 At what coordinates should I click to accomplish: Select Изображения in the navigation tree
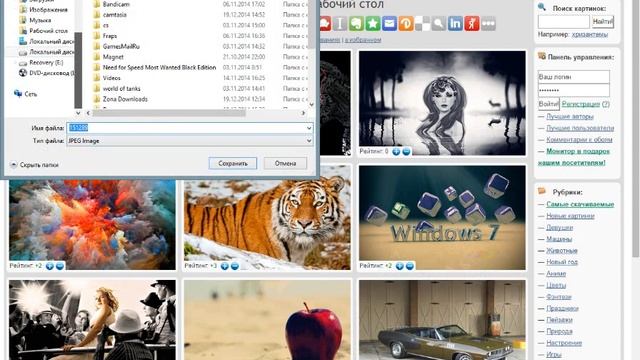pyautogui.click(x=43, y=9)
